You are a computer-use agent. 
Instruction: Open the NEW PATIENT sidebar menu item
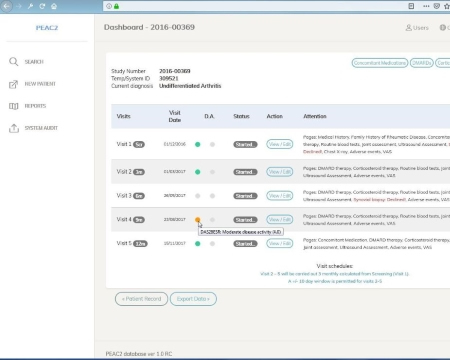tap(40, 84)
